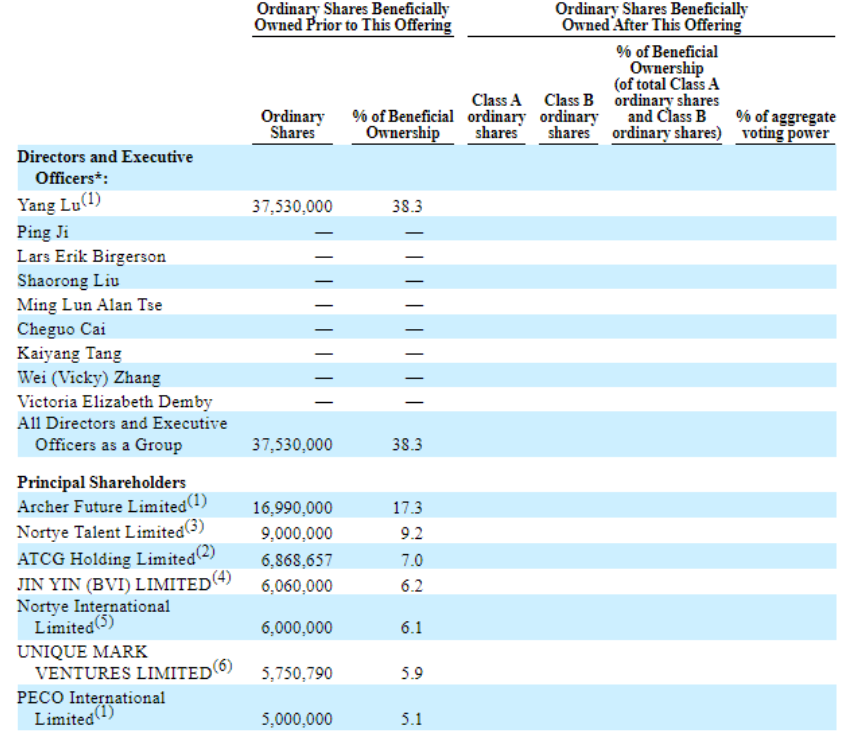Click the 17.3 ownership percentage
Screen dimensions: 844x739
click(407, 508)
